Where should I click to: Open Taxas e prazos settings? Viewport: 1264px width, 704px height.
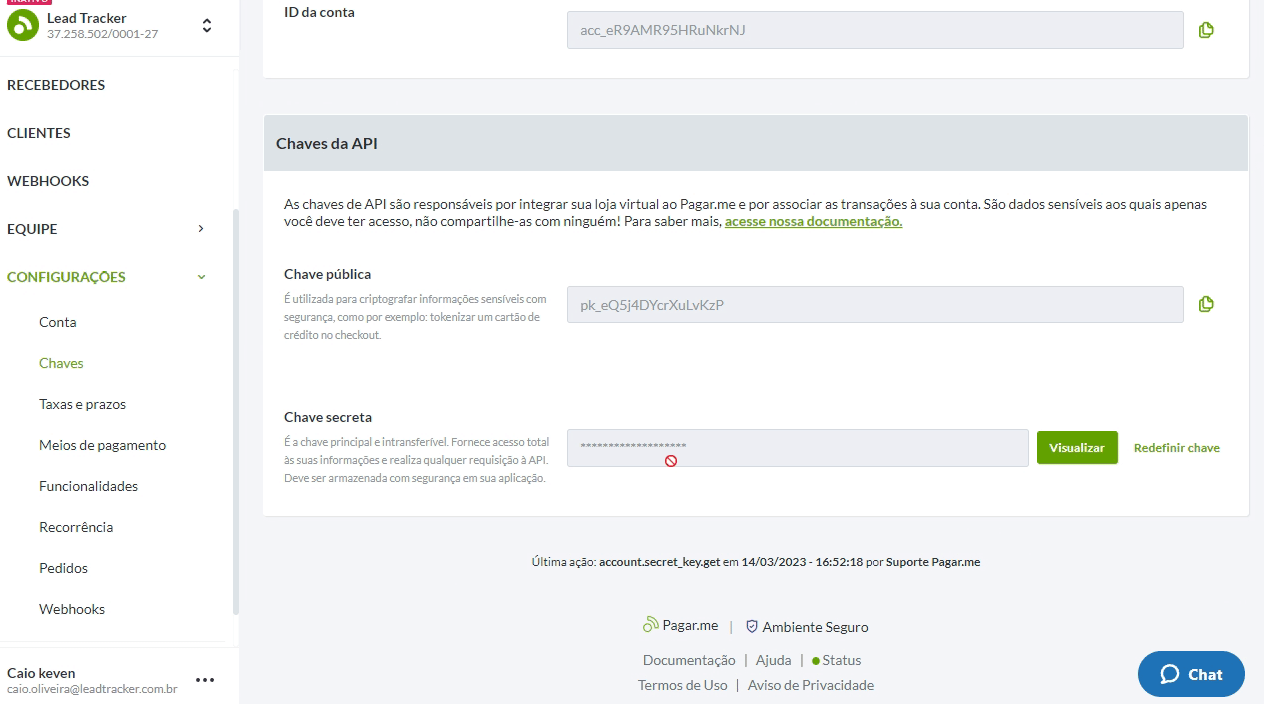tap(82, 404)
